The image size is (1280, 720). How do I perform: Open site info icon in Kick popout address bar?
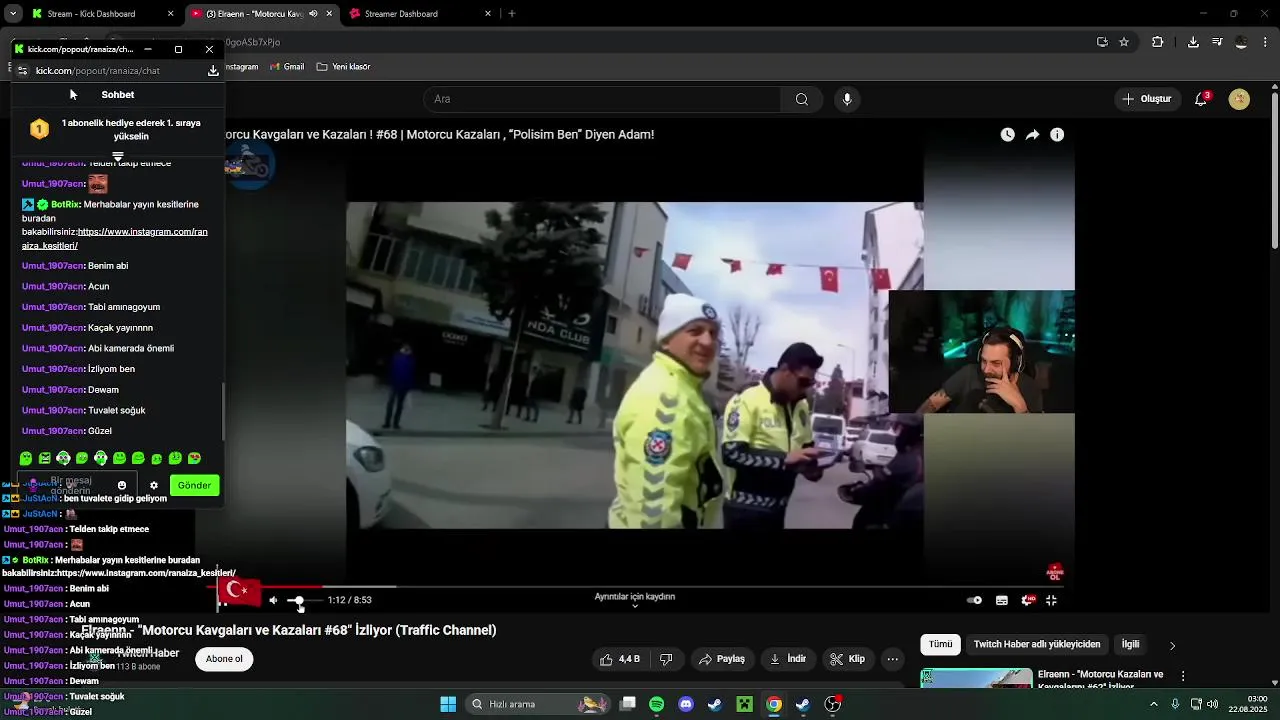(22, 71)
